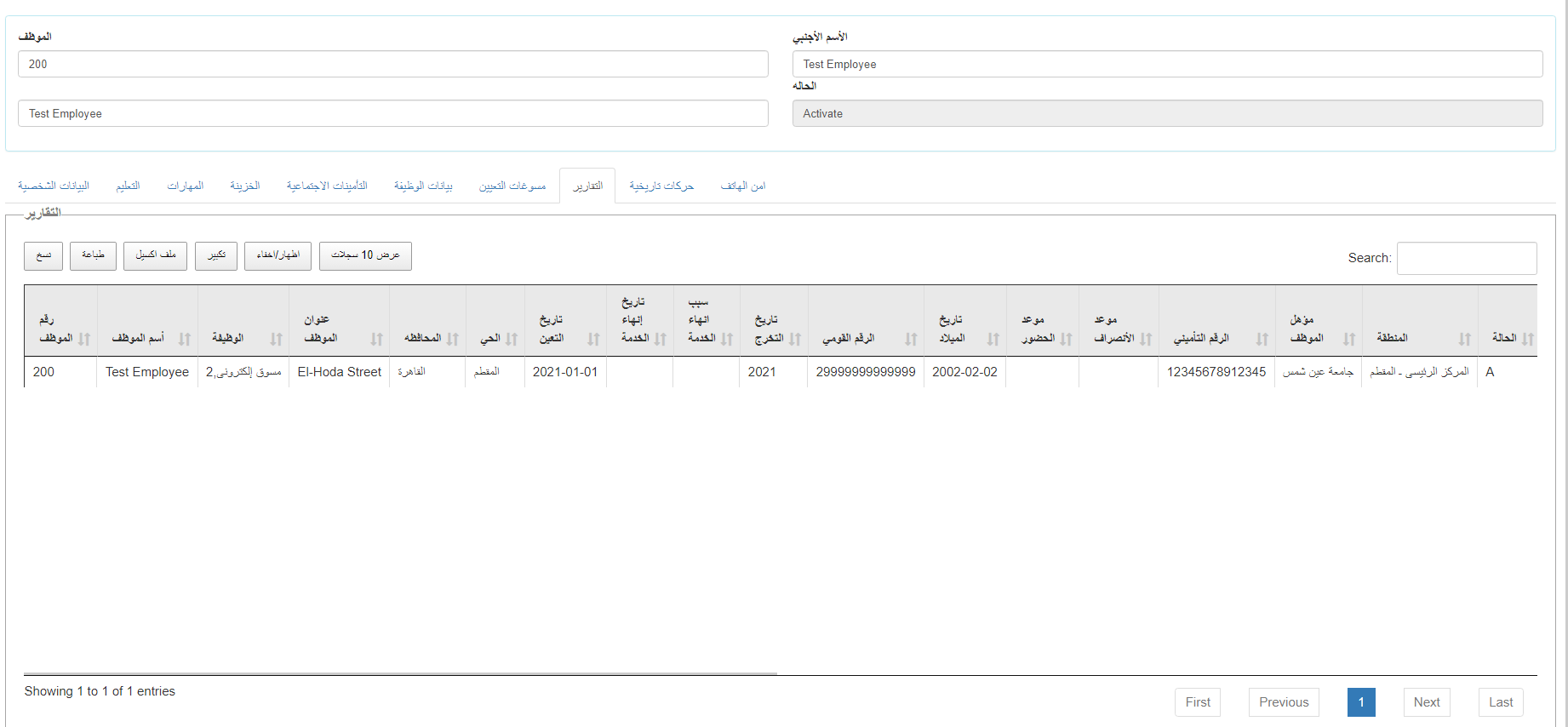The width and height of the screenshot is (1568, 727).
Task: Click the horizontal table scrollbar
Action: [400, 673]
